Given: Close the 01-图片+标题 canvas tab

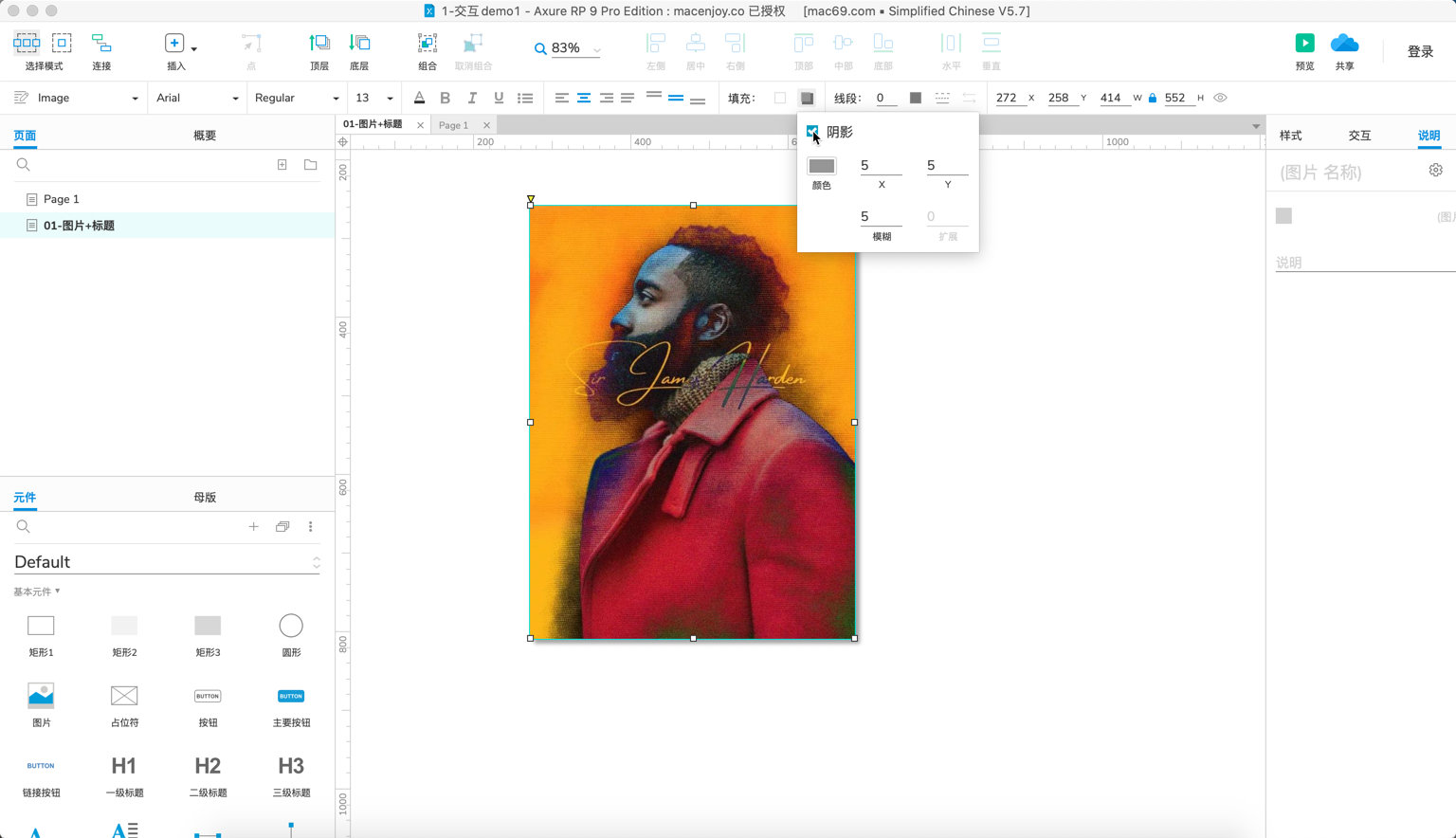Looking at the screenshot, I should click(420, 125).
